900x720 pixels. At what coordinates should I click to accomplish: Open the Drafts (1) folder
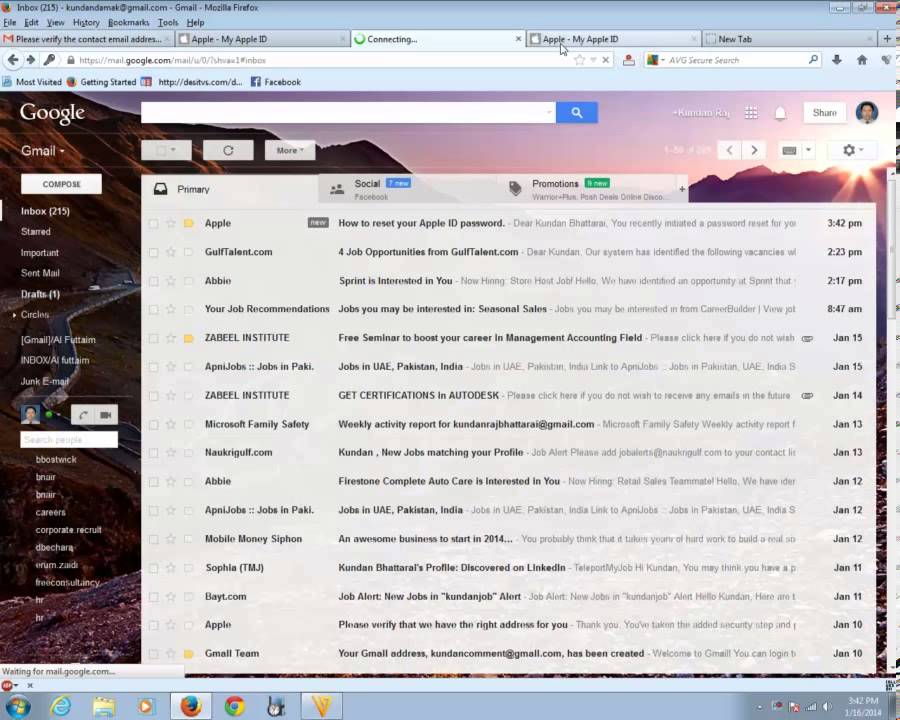pyautogui.click(x=40, y=294)
